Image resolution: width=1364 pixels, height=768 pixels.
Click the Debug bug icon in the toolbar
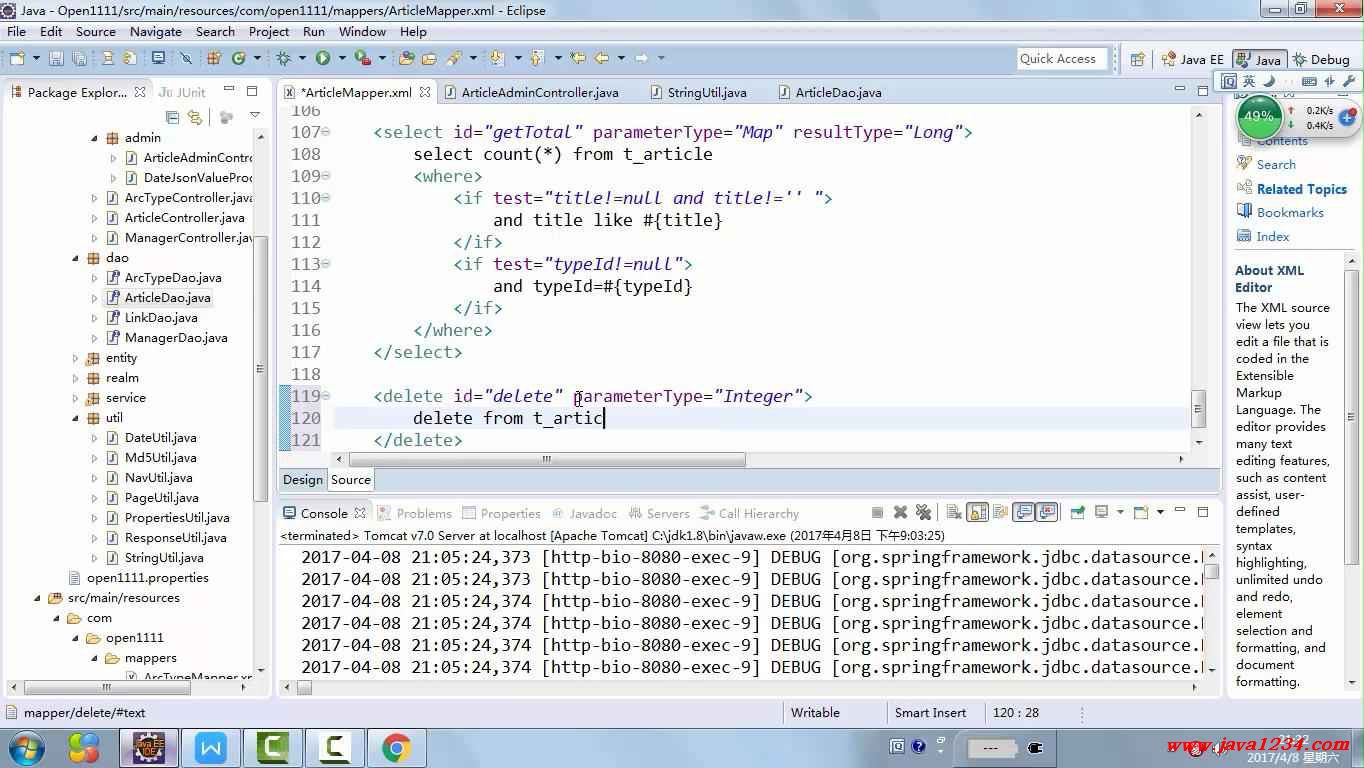point(284,59)
